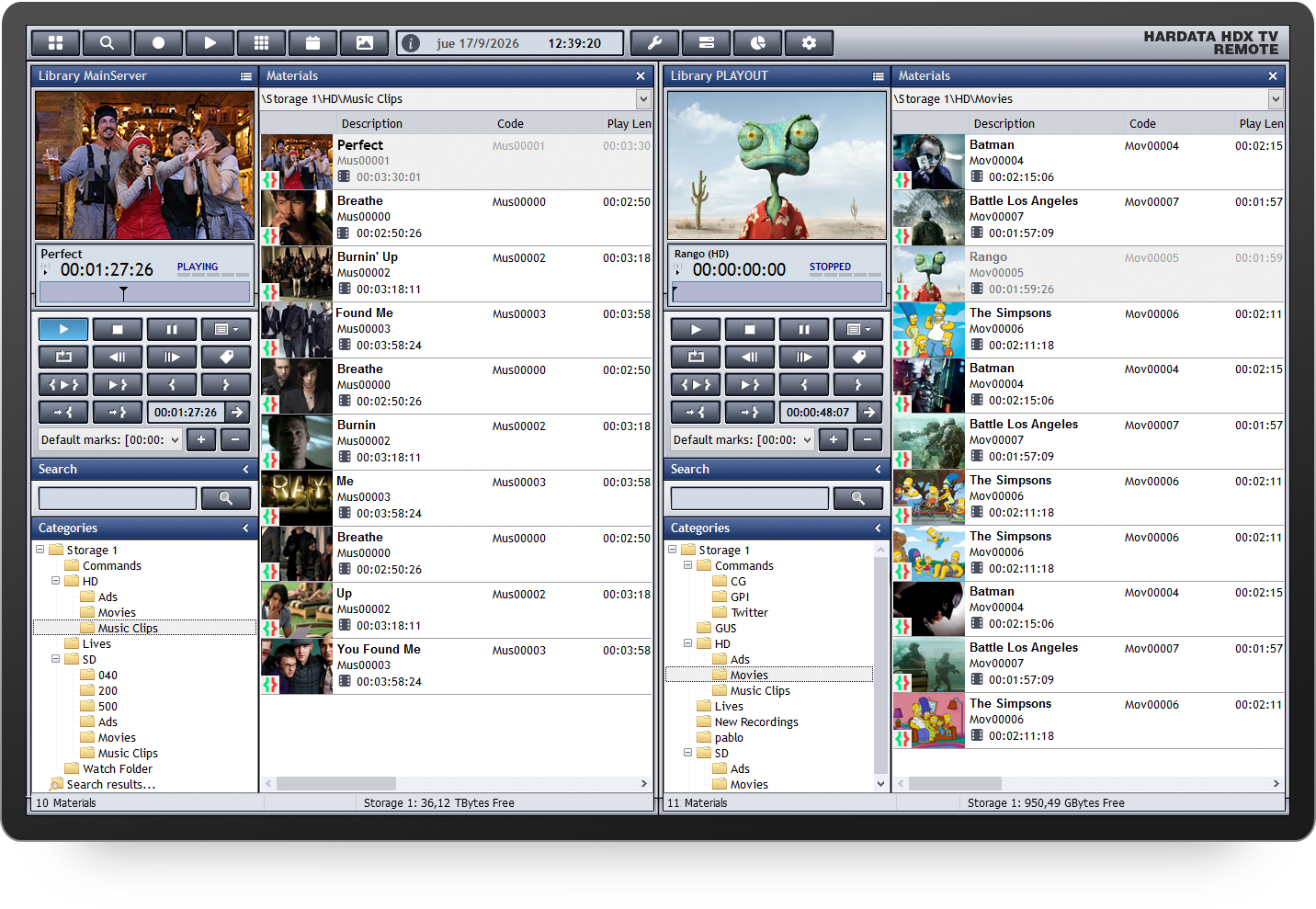Screen dimensions: 1316x909
Task: Pause the MainServer player
Action: tap(172, 329)
